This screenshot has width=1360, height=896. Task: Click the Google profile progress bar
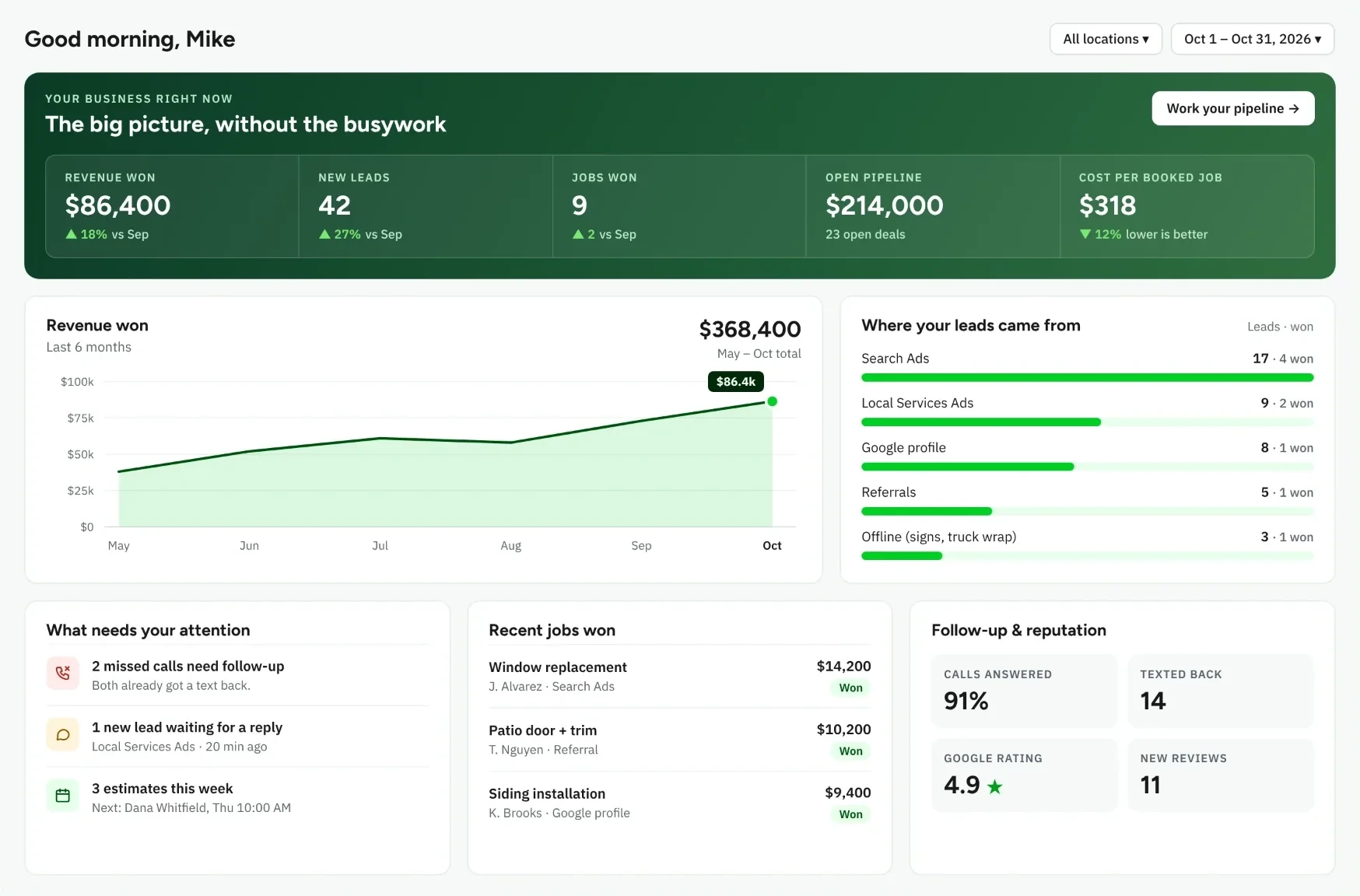tap(1087, 467)
